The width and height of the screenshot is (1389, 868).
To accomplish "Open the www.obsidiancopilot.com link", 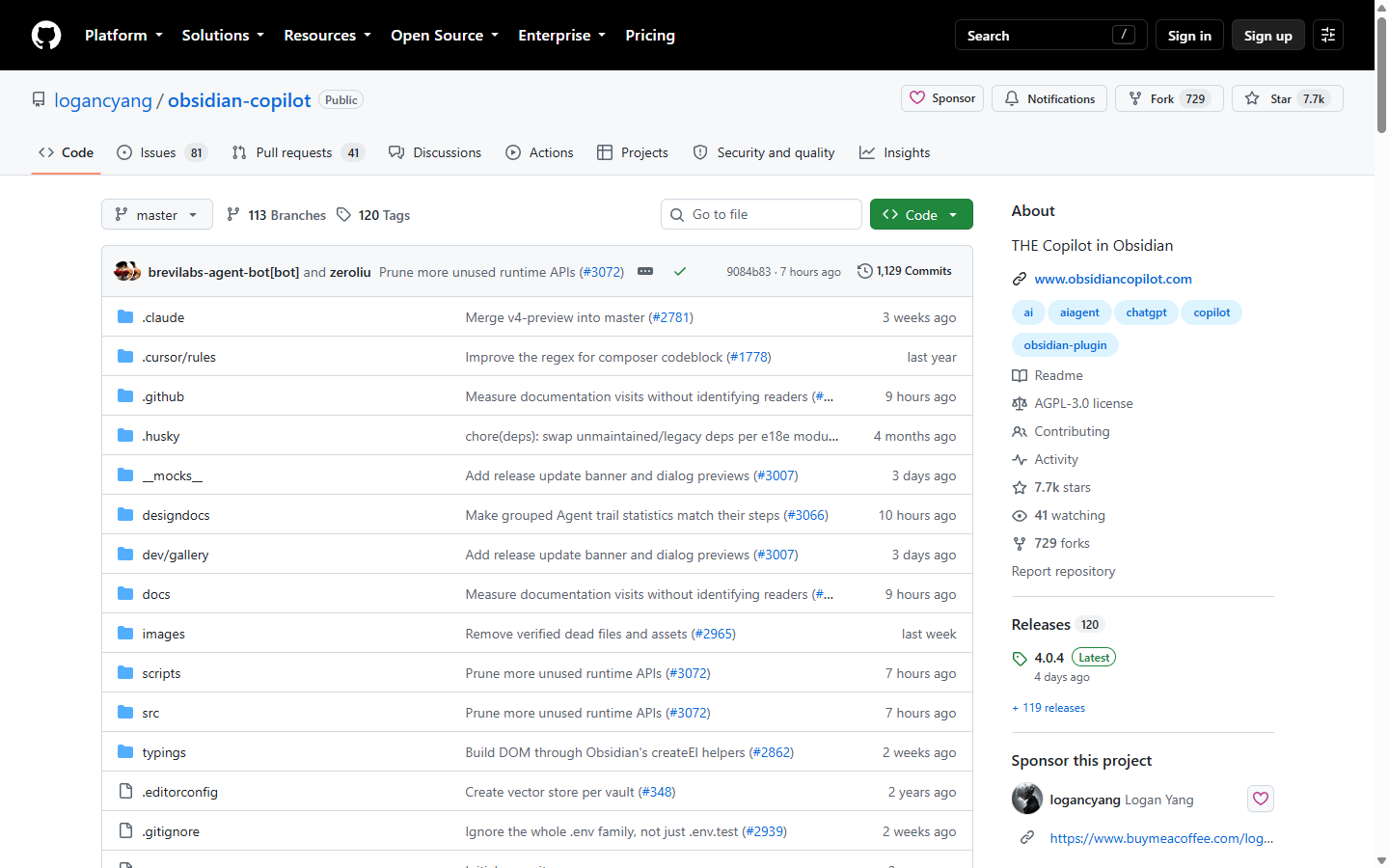I will tap(1113, 279).
